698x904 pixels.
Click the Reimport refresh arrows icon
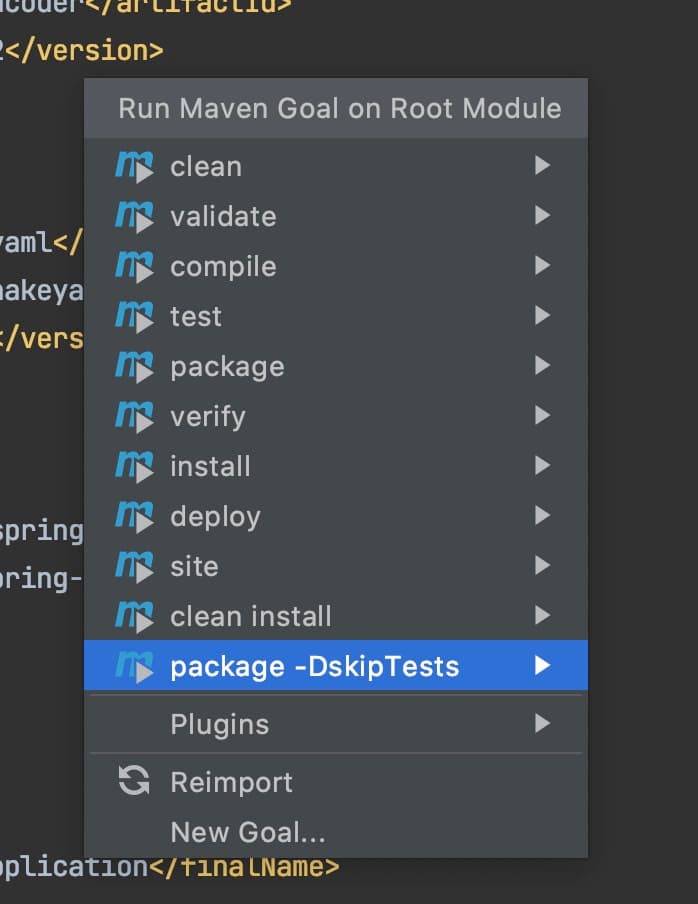pyautogui.click(x=134, y=781)
